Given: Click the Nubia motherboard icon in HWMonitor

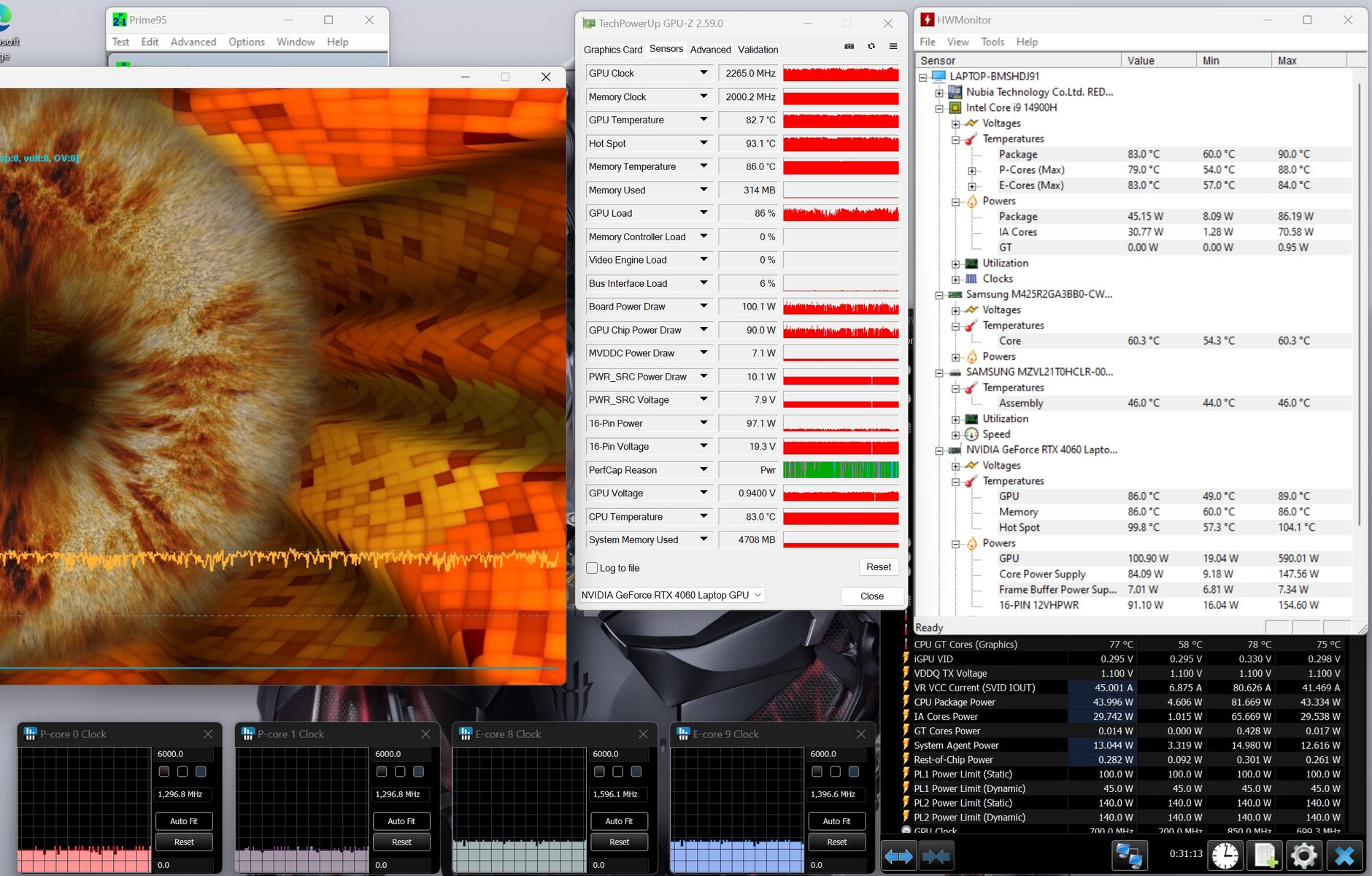Looking at the screenshot, I should 955,92.
